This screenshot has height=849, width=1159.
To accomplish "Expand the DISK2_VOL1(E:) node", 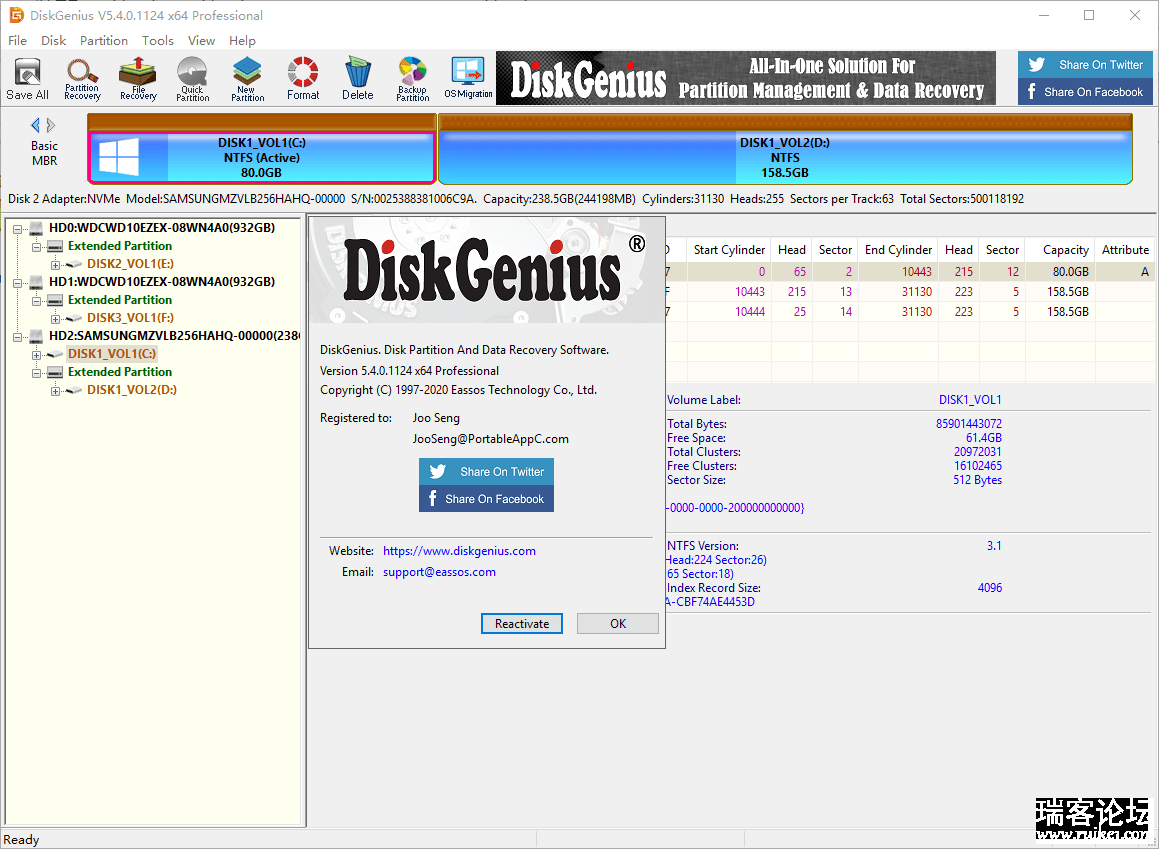I will point(55,265).
